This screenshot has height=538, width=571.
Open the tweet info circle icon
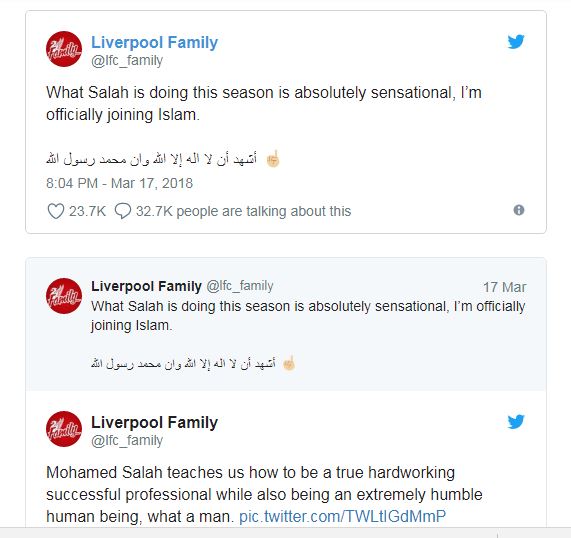point(519,210)
